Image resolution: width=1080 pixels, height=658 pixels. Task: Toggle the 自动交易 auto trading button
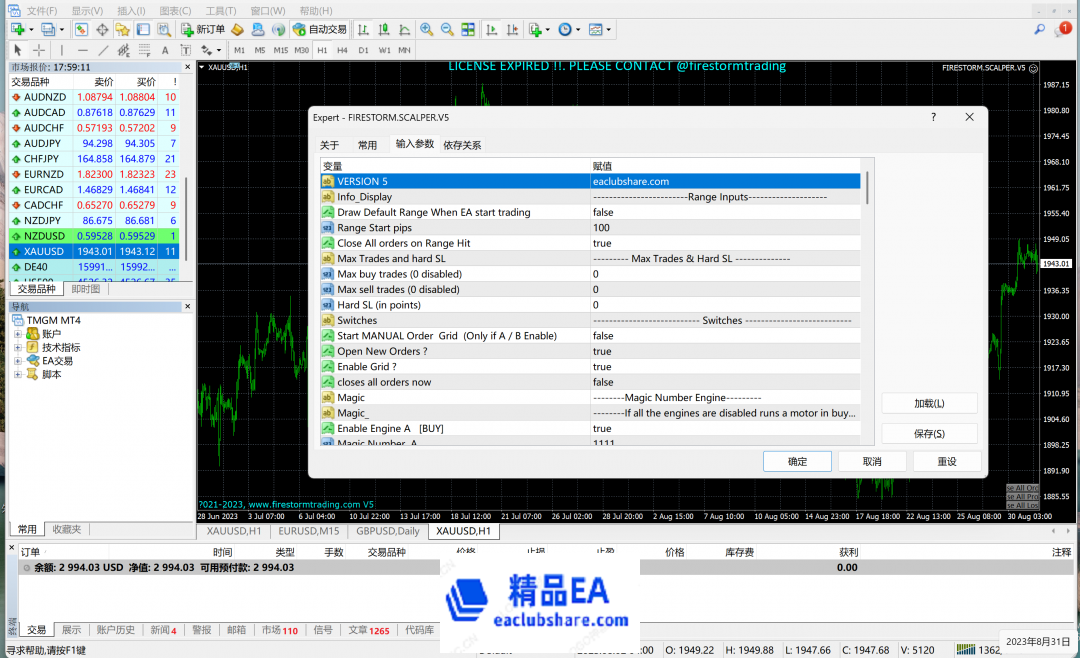click(x=320, y=30)
